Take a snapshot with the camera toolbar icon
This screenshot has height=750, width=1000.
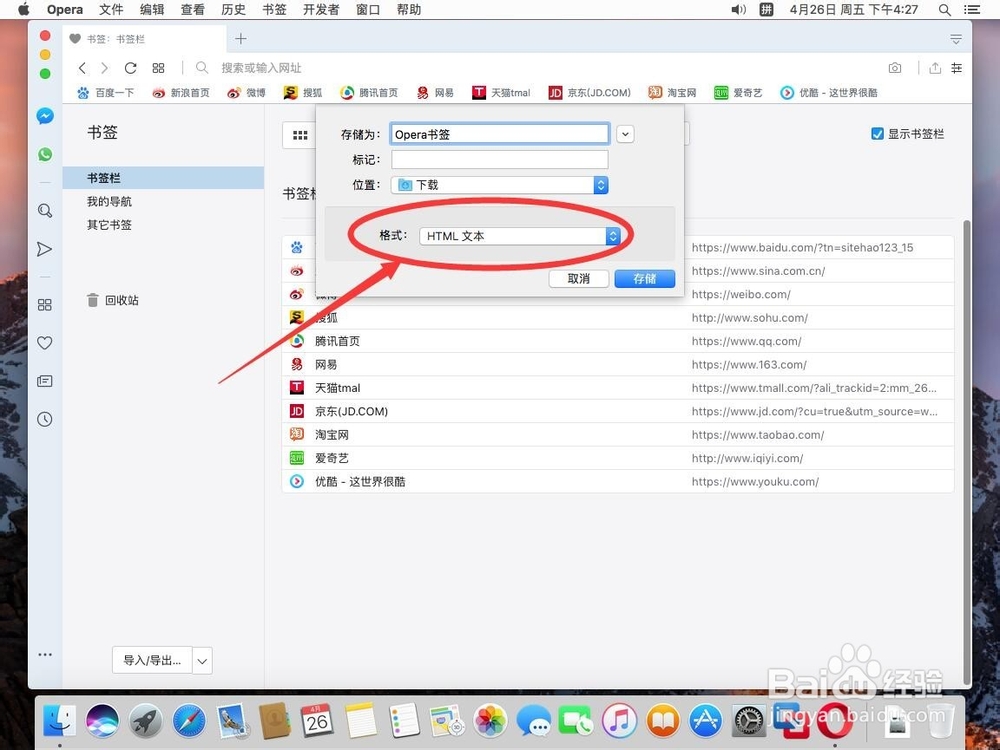click(x=894, y=67)
